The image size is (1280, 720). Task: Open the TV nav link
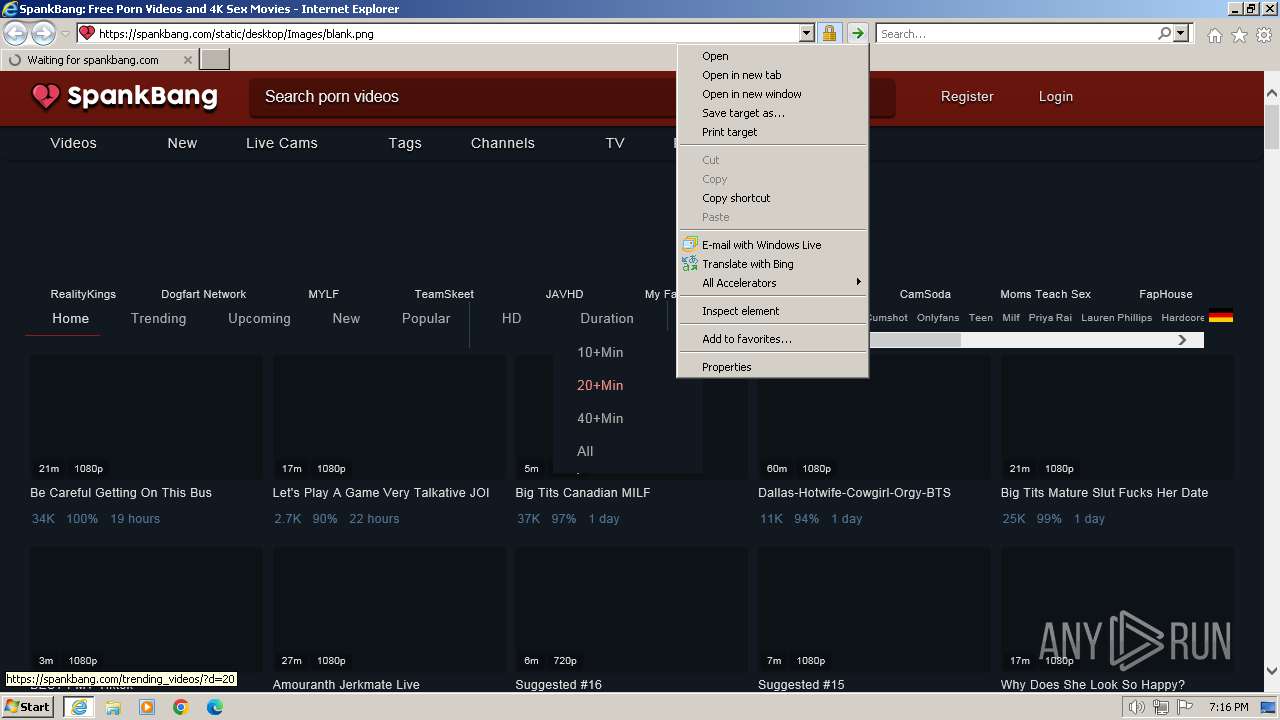615,143
